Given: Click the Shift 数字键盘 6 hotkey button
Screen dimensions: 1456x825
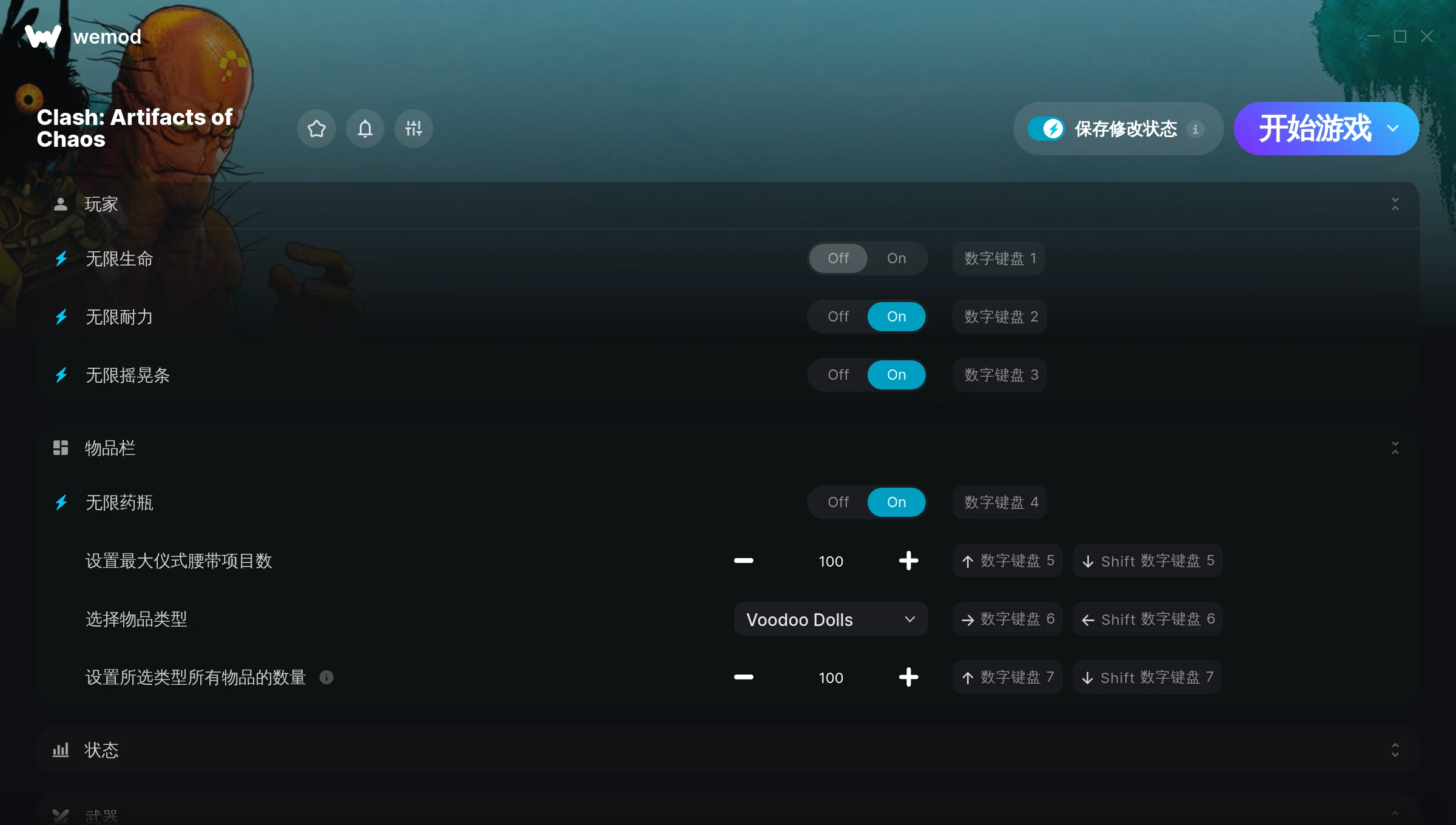Looking at the screenshot, I should point(1148,619).
